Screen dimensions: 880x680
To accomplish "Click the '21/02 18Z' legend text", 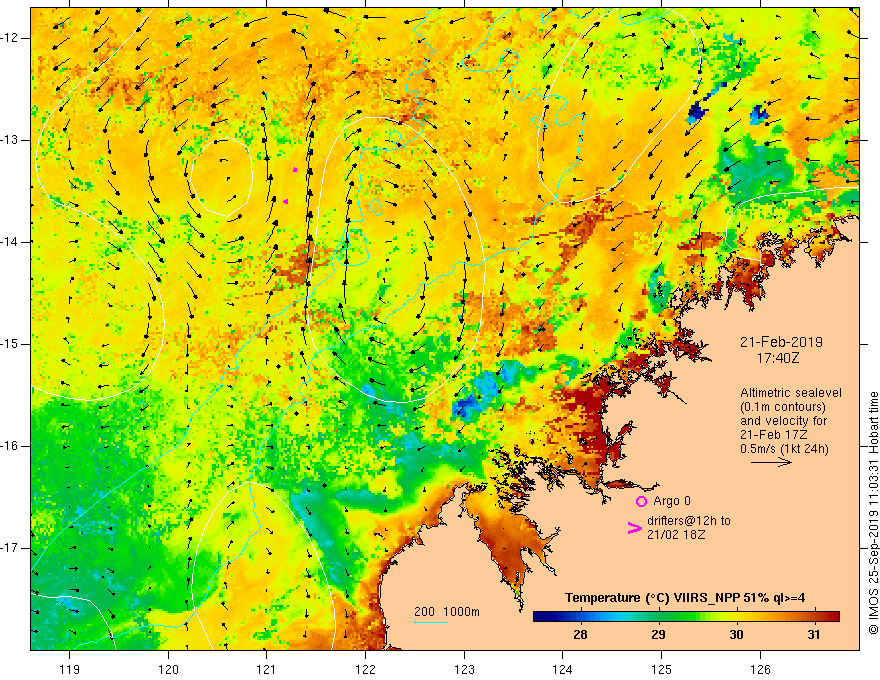I will (x=676, y=535).
